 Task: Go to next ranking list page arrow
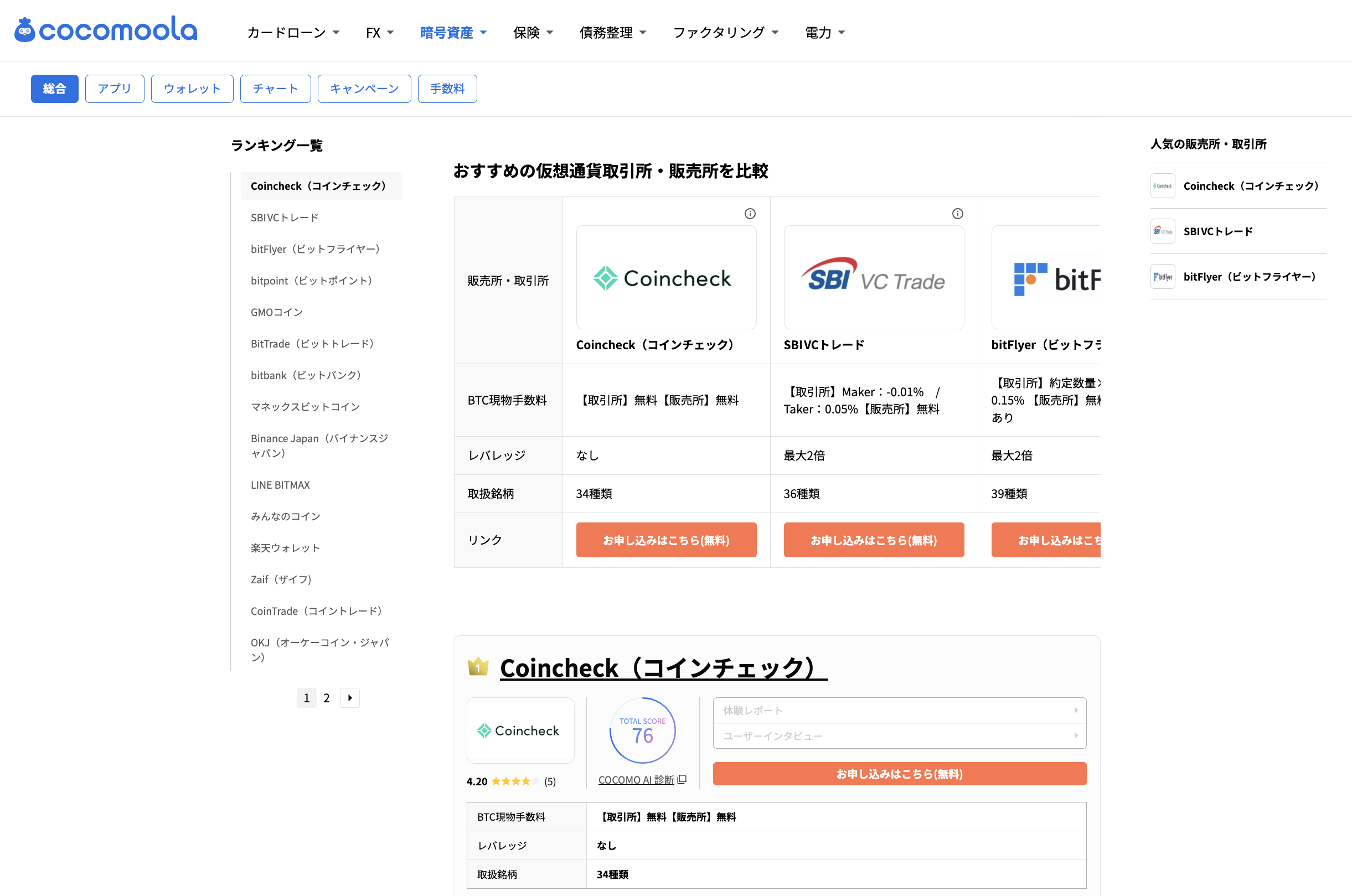coord(350,698)
